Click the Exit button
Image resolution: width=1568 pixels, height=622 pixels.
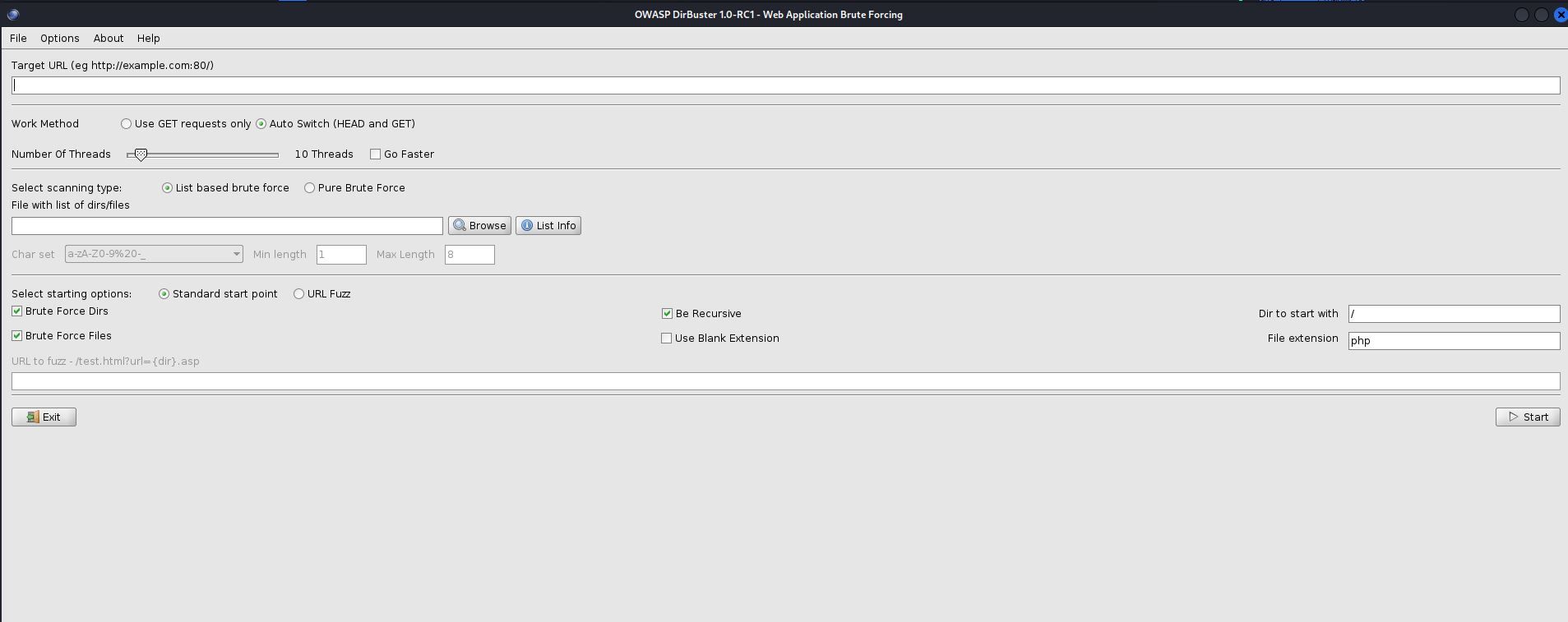tap(44, 417)
